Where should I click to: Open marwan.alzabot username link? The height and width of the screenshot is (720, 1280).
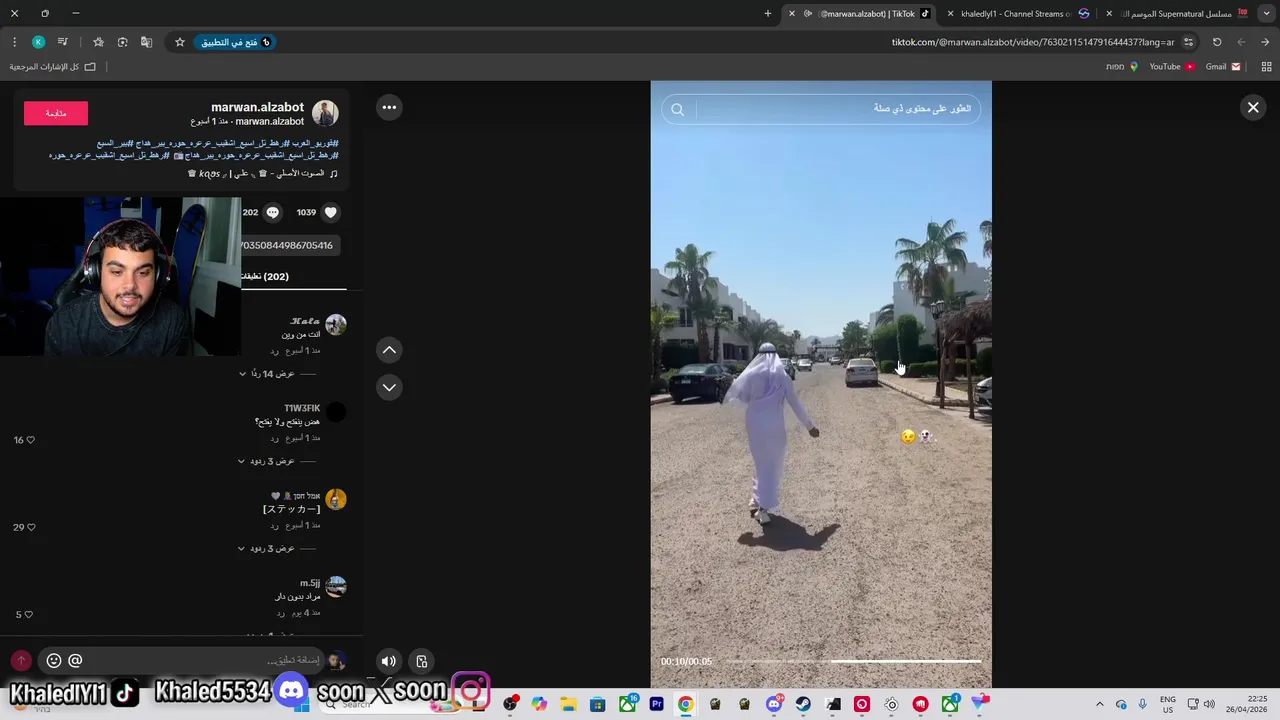(x=257, y=107)
